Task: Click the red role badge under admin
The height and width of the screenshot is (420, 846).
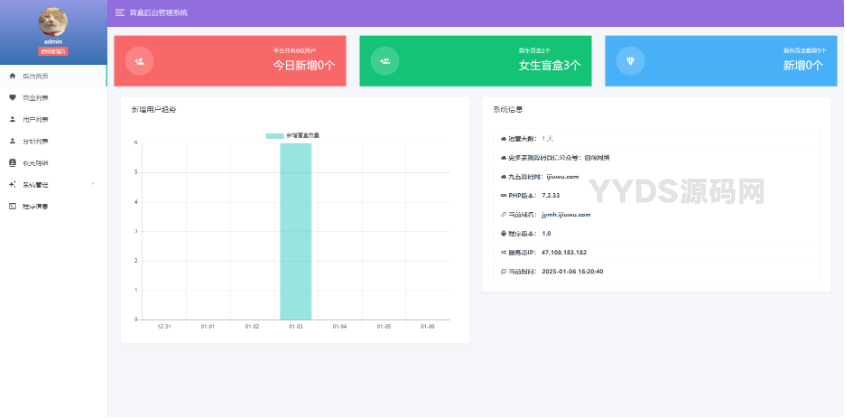Action: (53, 51)
